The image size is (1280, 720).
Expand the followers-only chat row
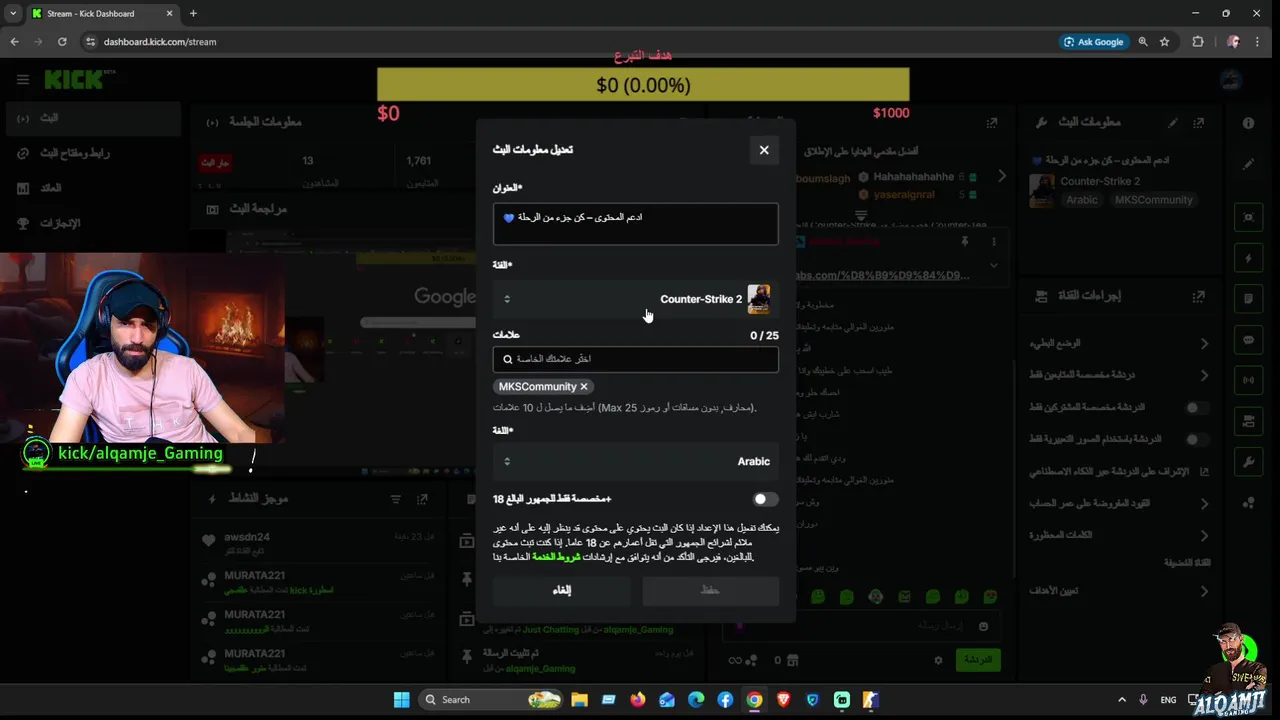pyautogui.click(x=1120, y=375)
